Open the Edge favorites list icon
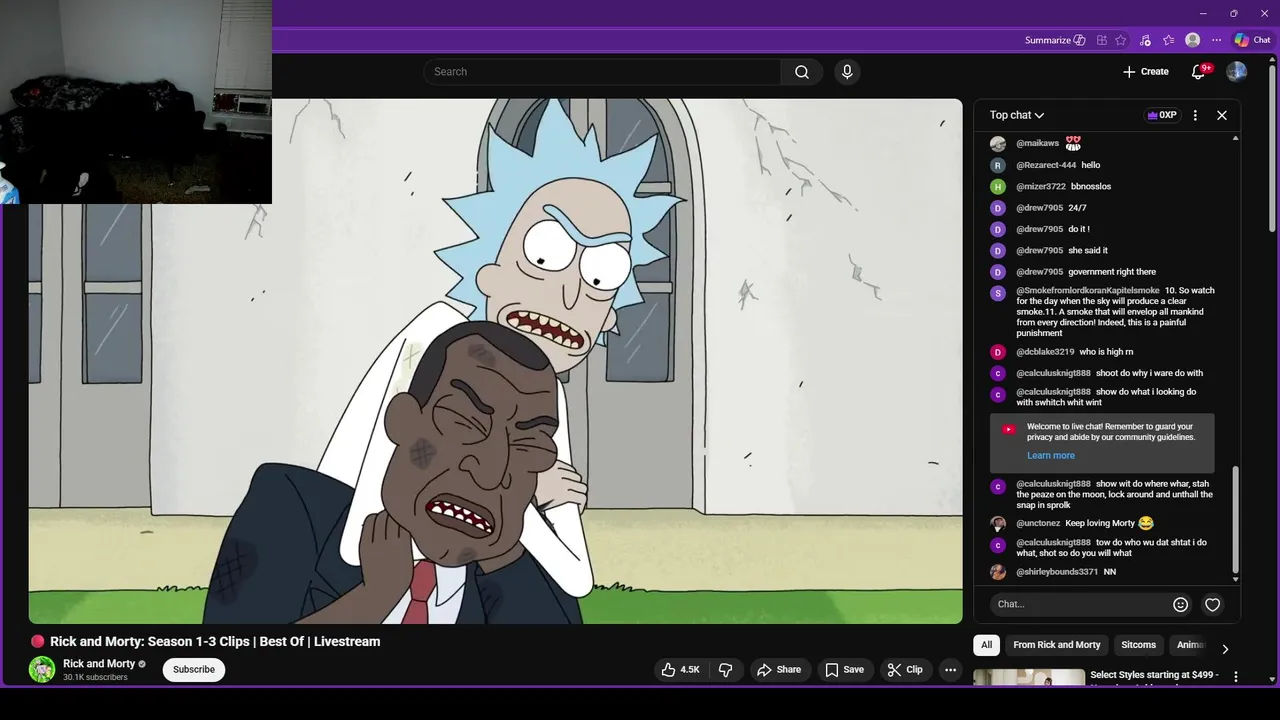 click(1168, 40)
